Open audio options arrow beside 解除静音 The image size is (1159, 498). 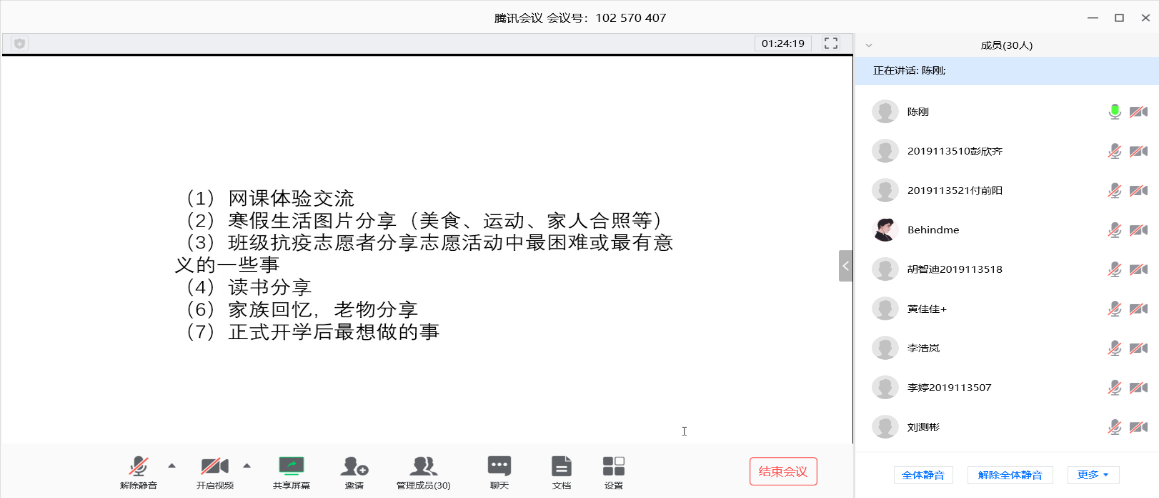pos(172,465)
